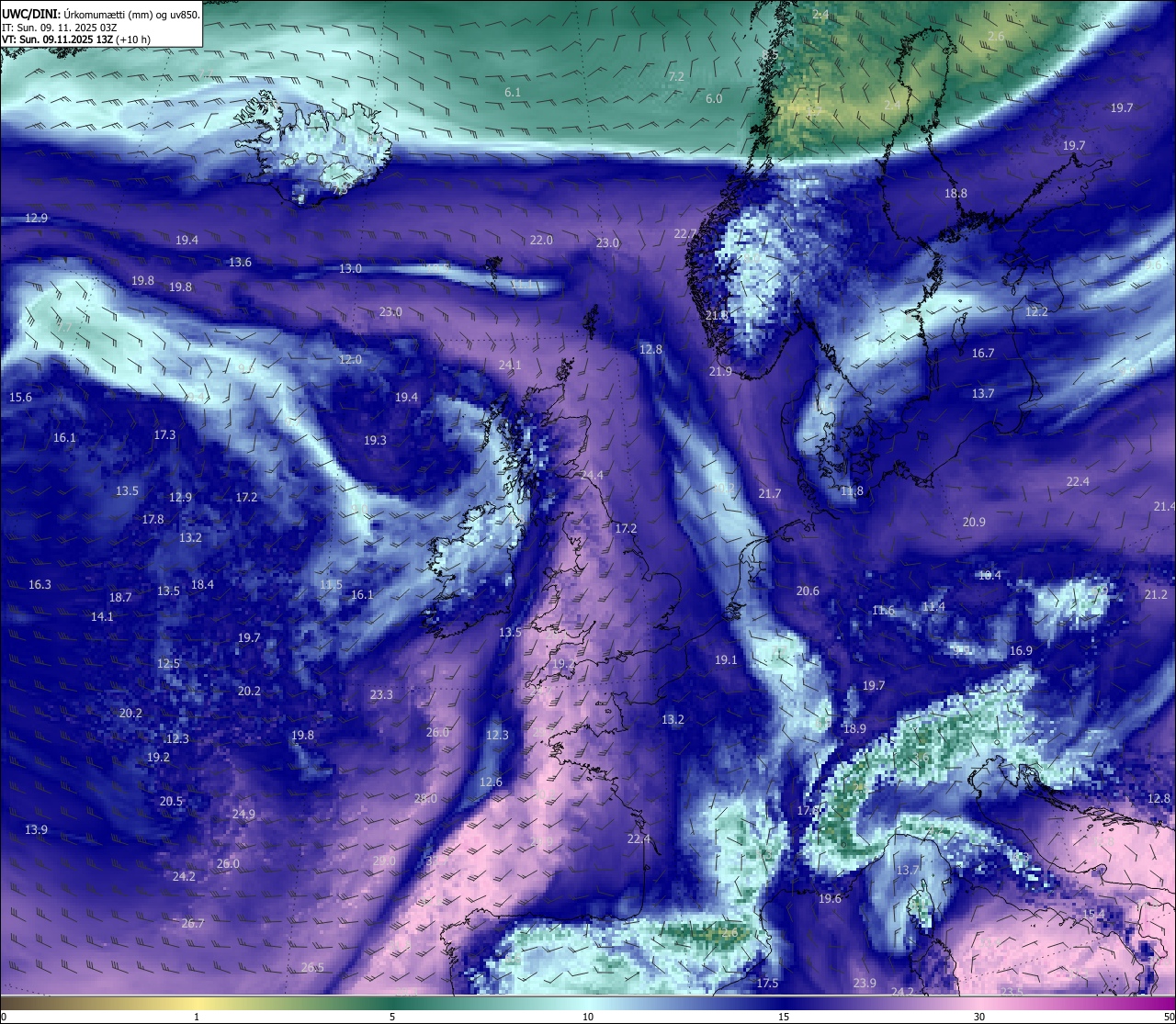Click the 15.6 value at the left edge
This screenshot has height=1024, width=1176.
click(20, 398)
